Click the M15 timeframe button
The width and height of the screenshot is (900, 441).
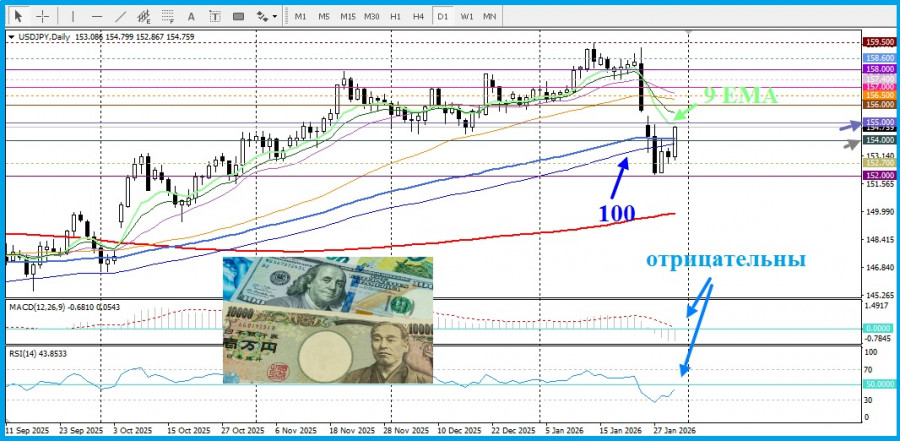tap(347, 16)
